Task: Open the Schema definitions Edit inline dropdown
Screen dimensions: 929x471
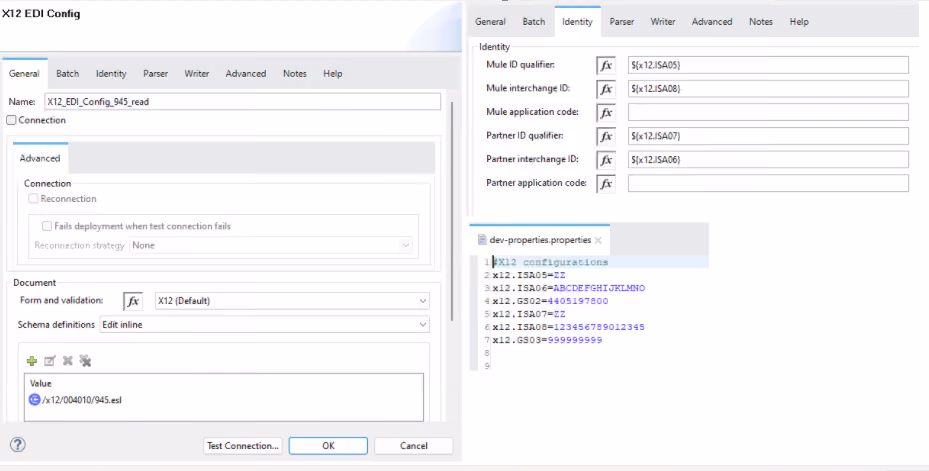Action: (264, 325)
